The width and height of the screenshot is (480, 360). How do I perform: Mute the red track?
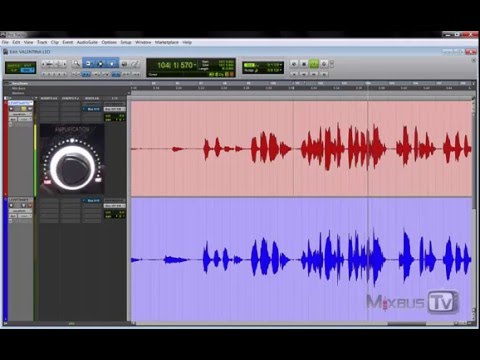pos(30,109)
